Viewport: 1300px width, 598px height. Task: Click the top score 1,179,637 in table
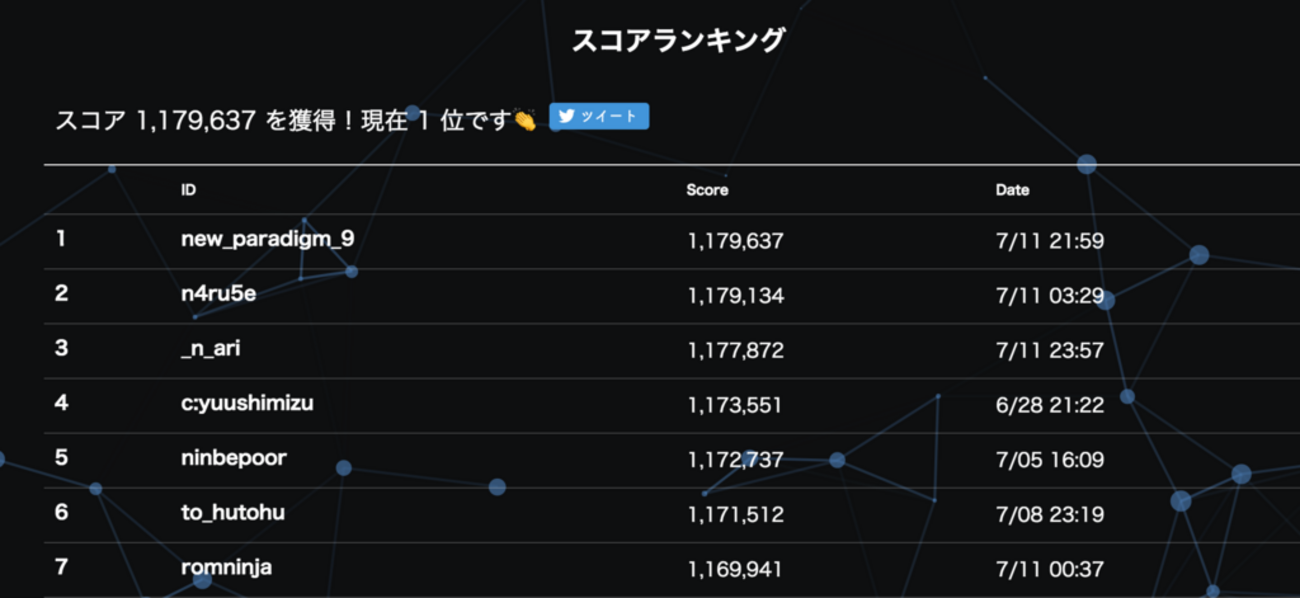pyautogui.click(x=736, y=241)
